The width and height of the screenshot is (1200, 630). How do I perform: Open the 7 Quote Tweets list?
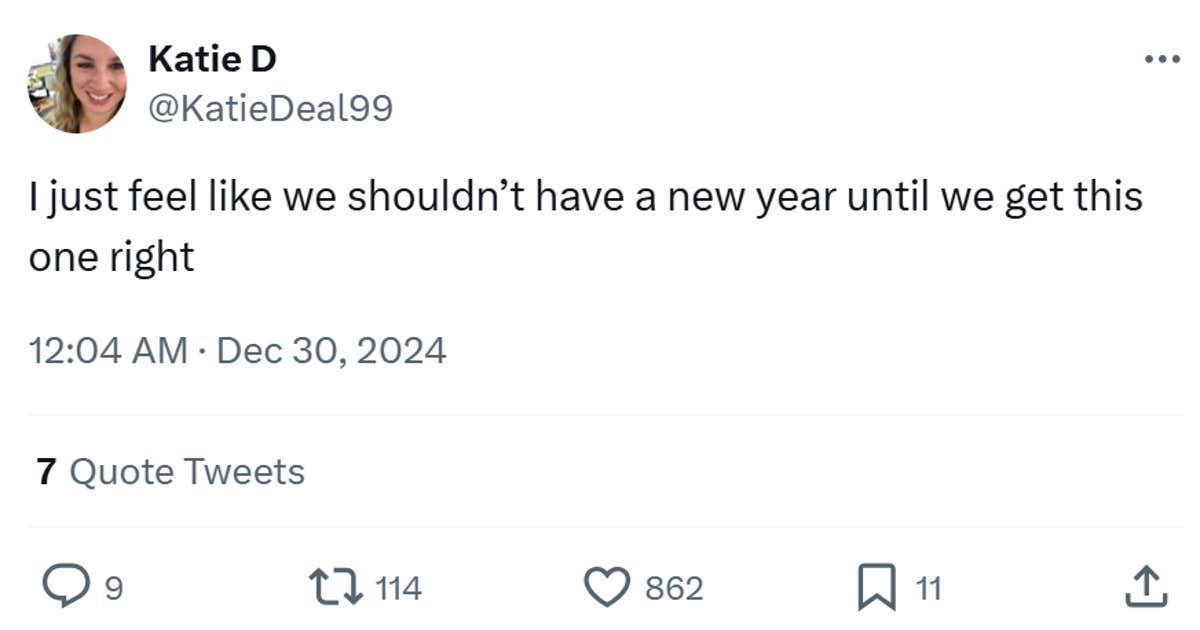pos(170,470)
